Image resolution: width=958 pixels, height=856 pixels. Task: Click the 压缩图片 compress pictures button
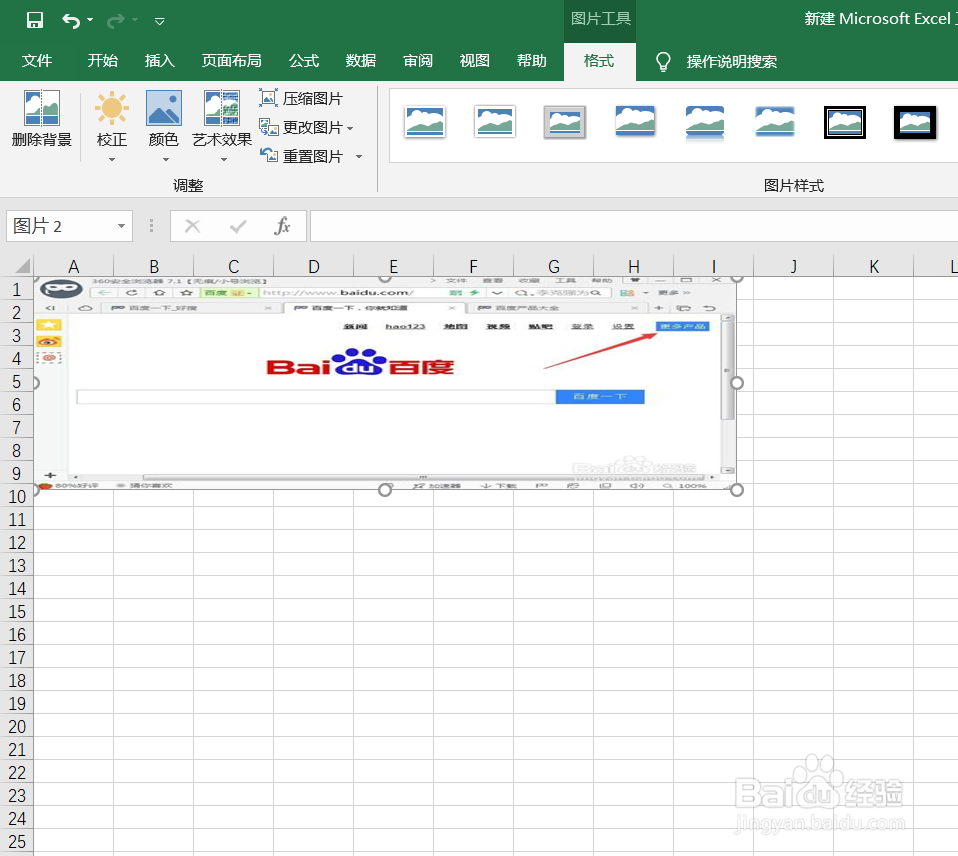click(x=301, y=98)
